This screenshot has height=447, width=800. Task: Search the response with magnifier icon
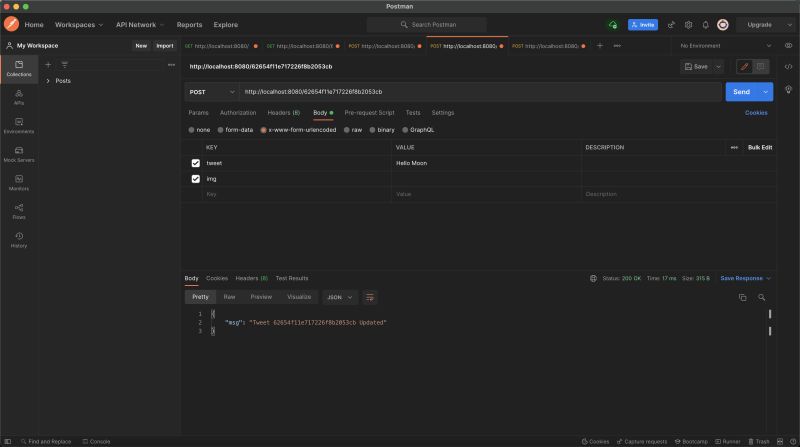tap(761, 297)
